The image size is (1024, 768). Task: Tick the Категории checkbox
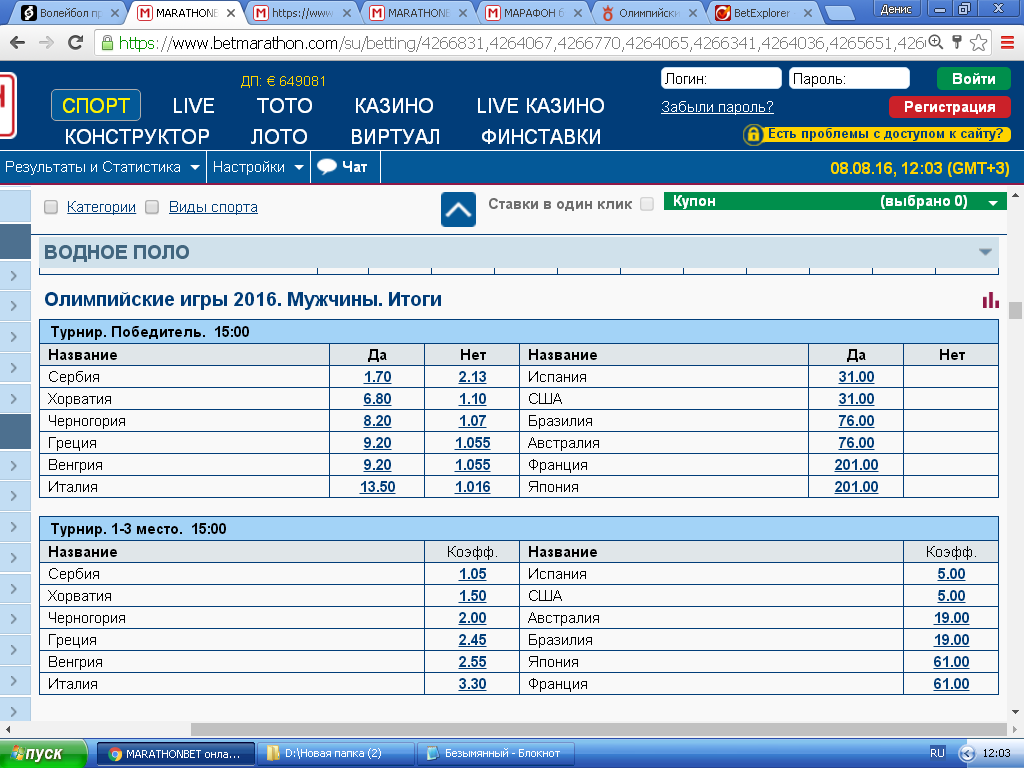51,208
